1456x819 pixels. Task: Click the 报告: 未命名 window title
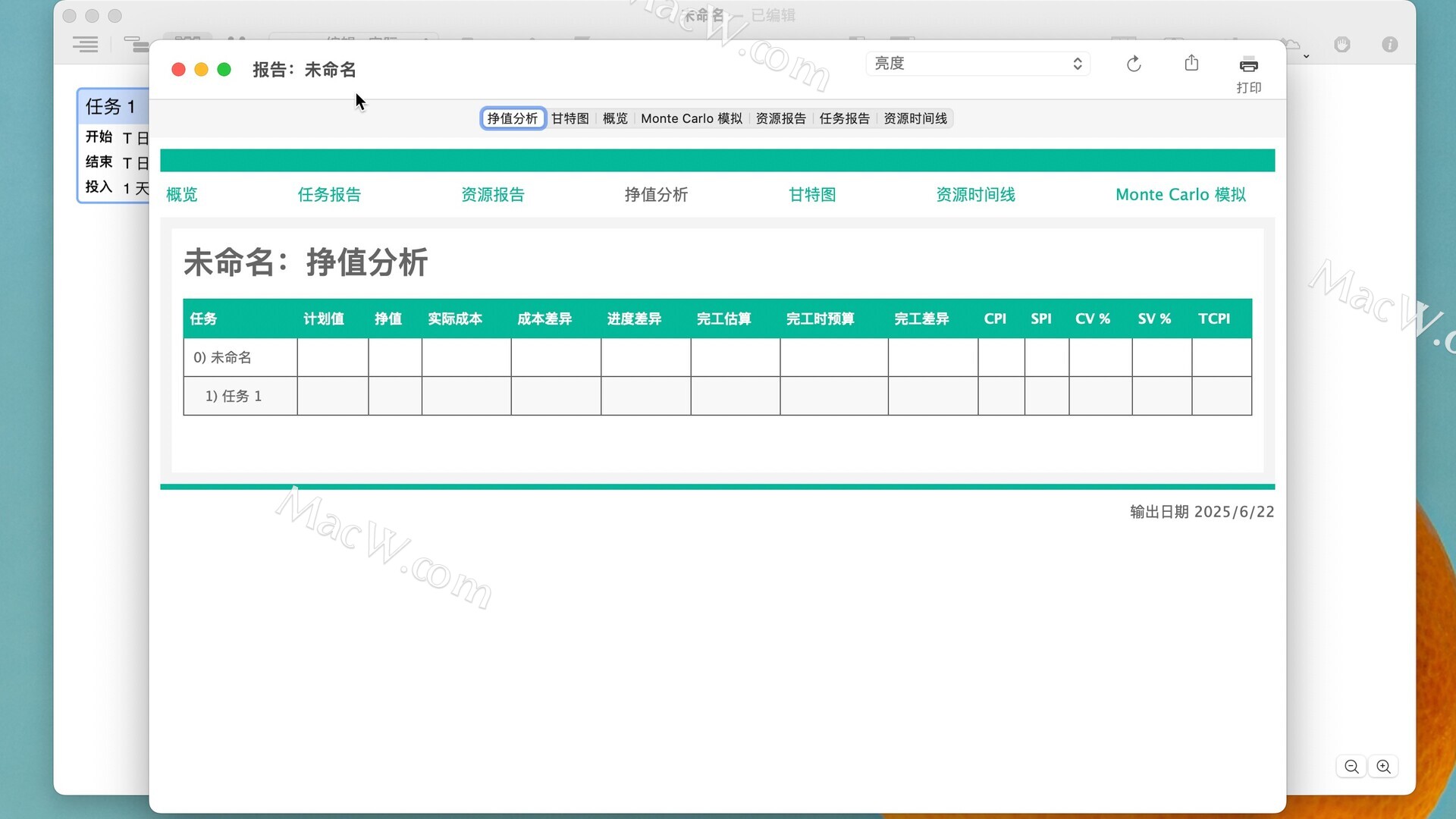click(304, 70)
